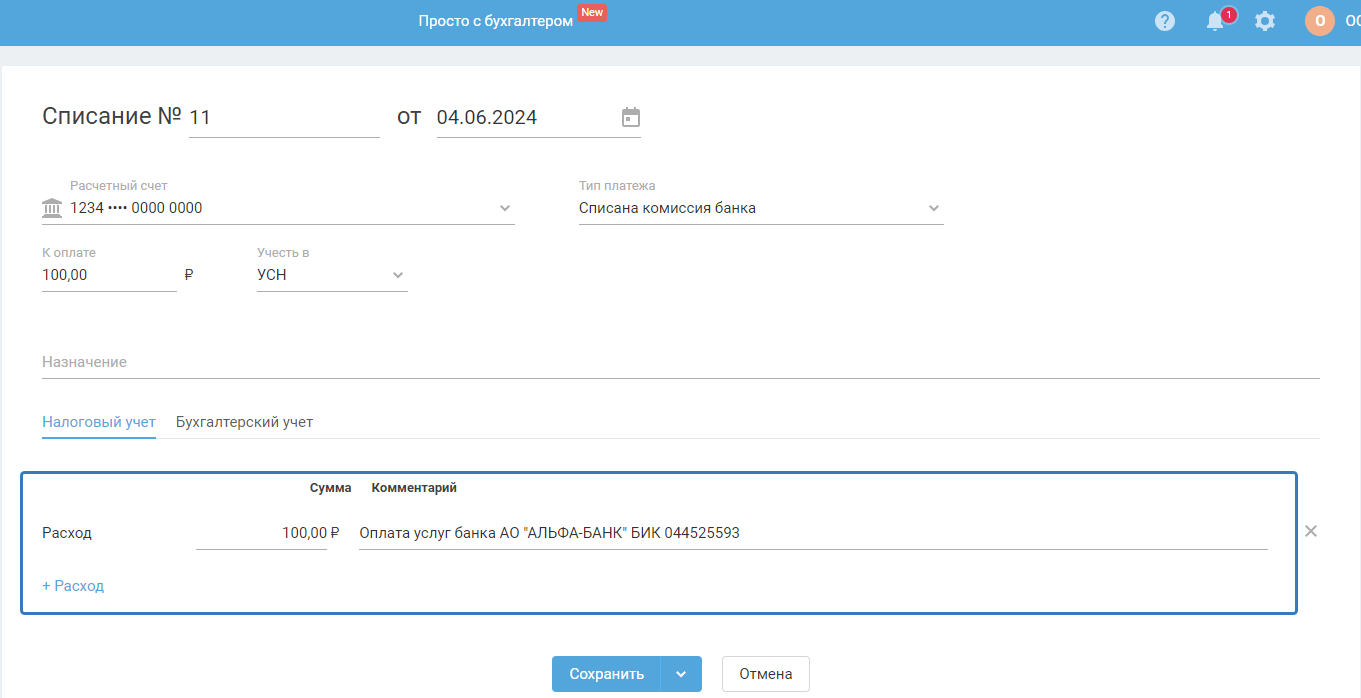Remove the expense row with X icon
1361x698 pixels.
[1311, 531]
